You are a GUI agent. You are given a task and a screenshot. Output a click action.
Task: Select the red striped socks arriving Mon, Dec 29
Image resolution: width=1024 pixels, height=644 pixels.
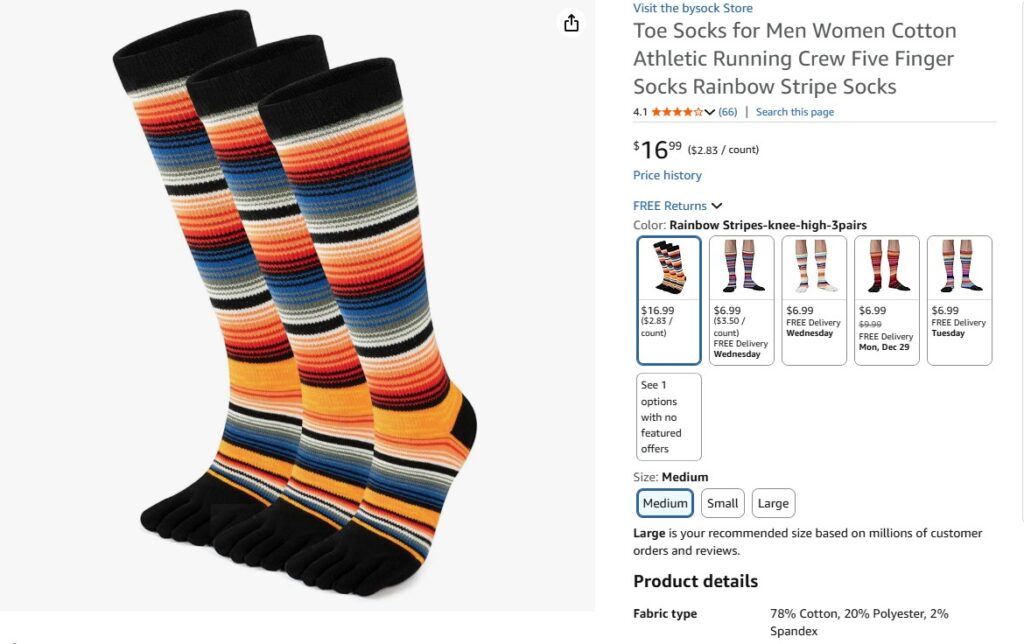[x=886, y=300]
